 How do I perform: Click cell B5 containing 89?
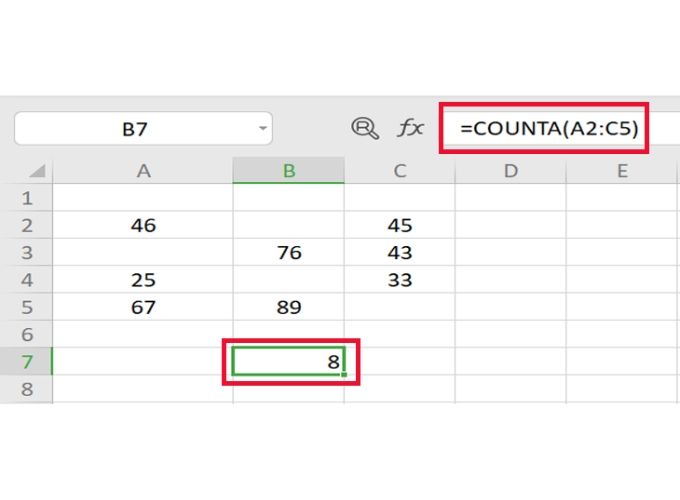tap(289, 307)
